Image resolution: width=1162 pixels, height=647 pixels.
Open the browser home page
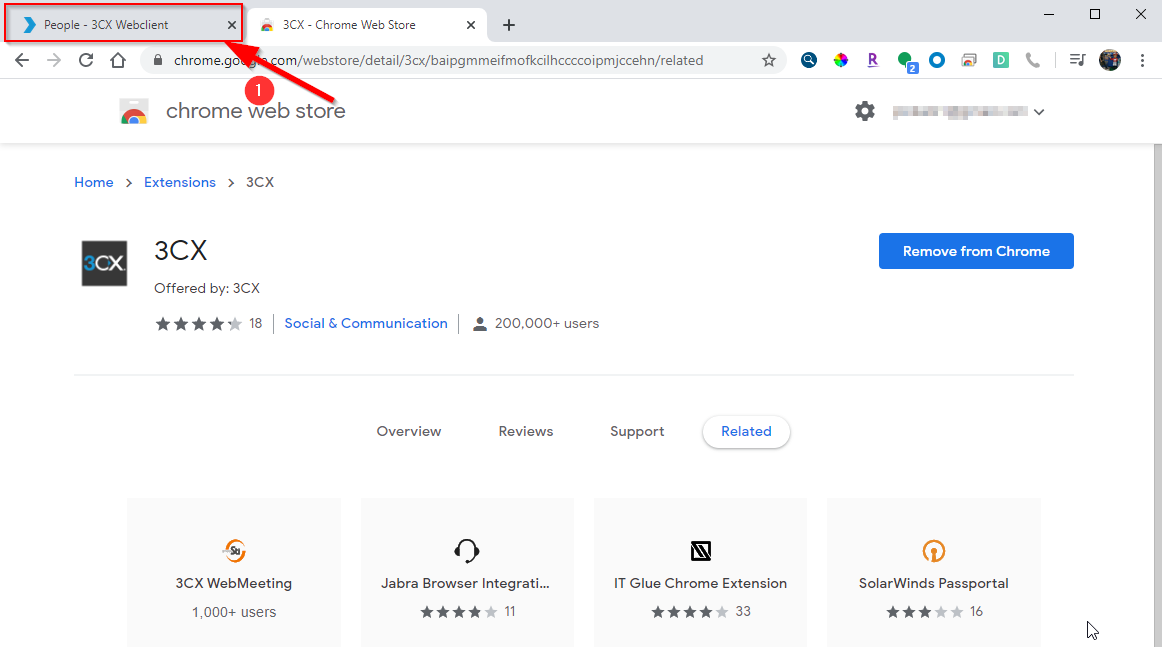[118, 60]
